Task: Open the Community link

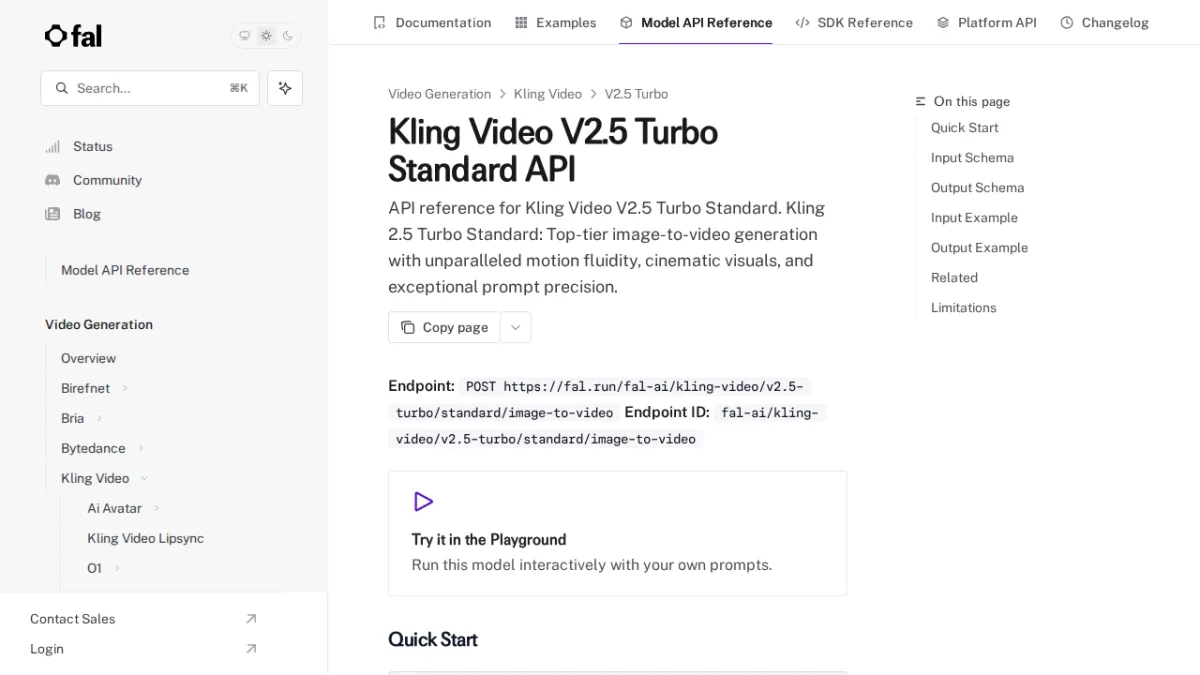Action: click(x=107, y=180)
